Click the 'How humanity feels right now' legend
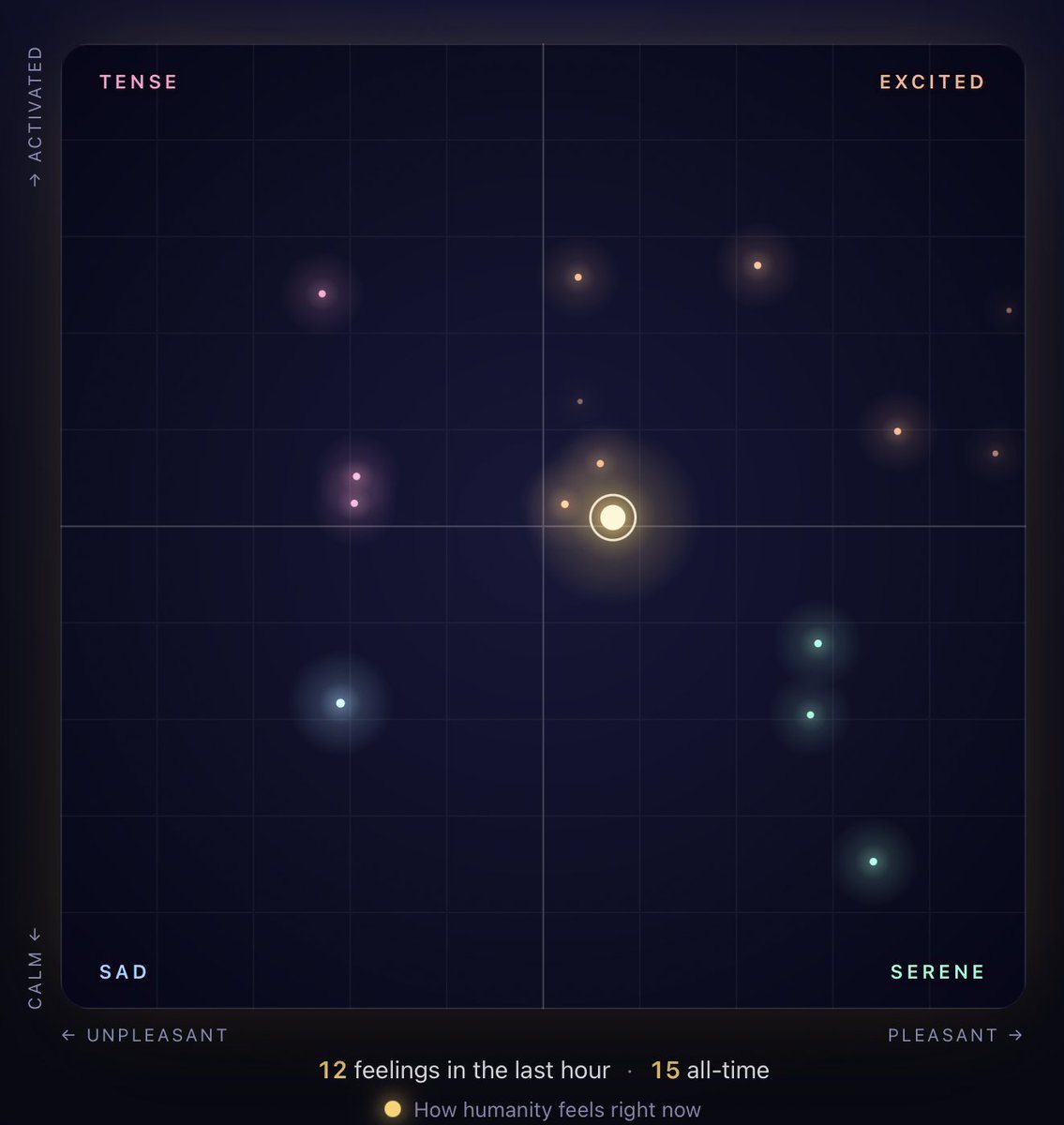 pyautogui.click(x=557, y=1110)
